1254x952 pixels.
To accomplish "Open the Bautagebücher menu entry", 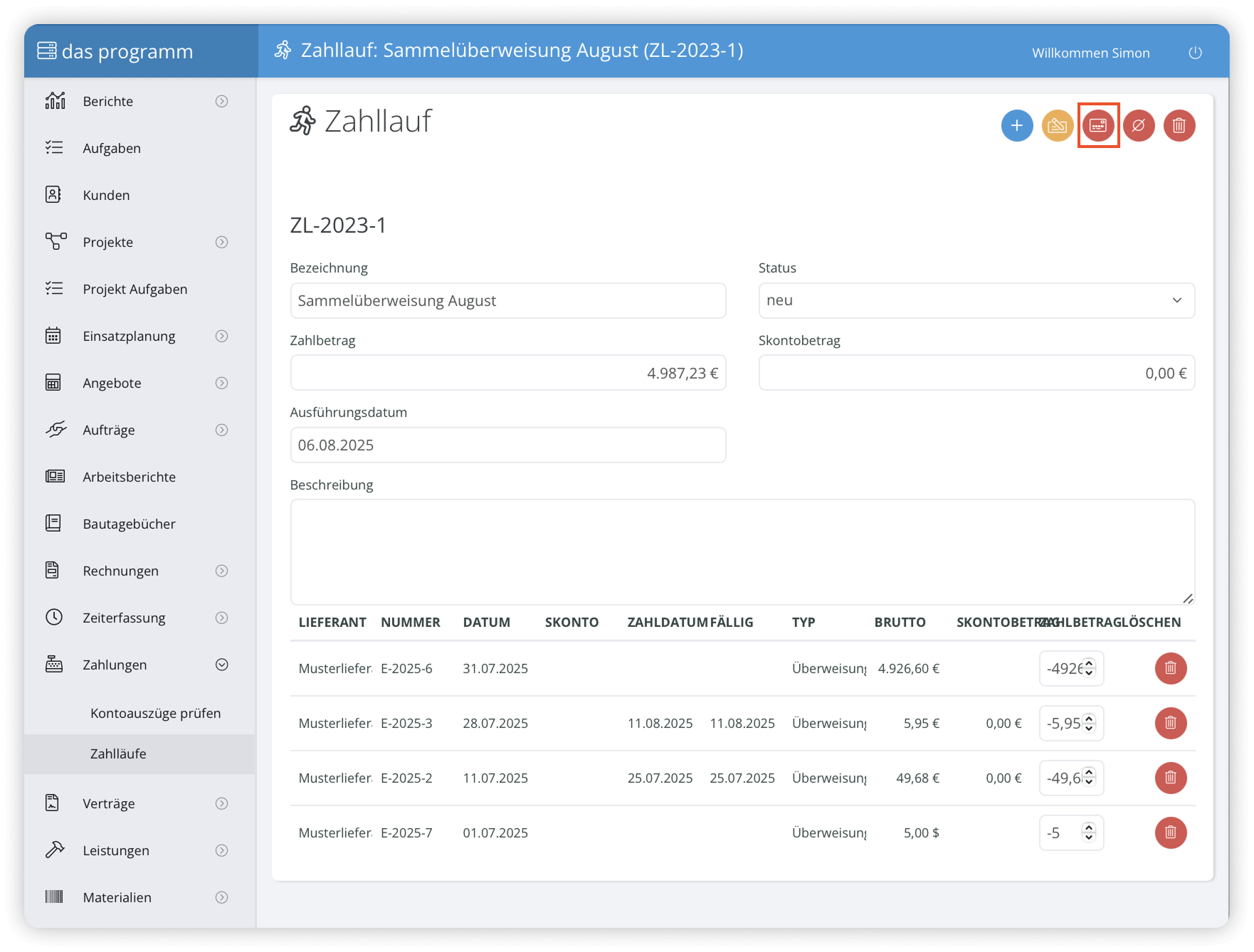I will click(129, 524).
